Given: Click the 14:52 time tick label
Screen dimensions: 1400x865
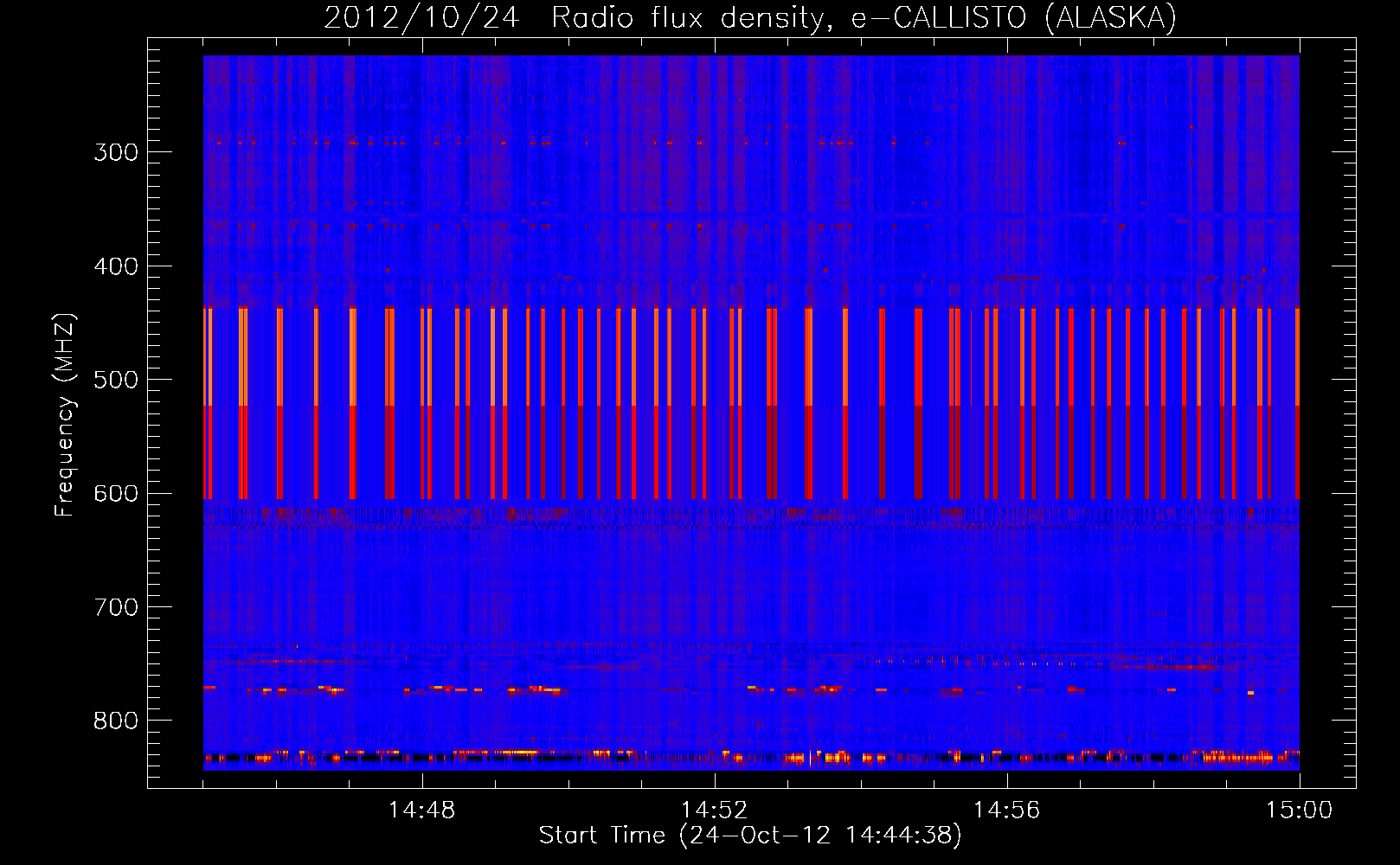Looking at the screenshot, I should [x=715, y=811].
